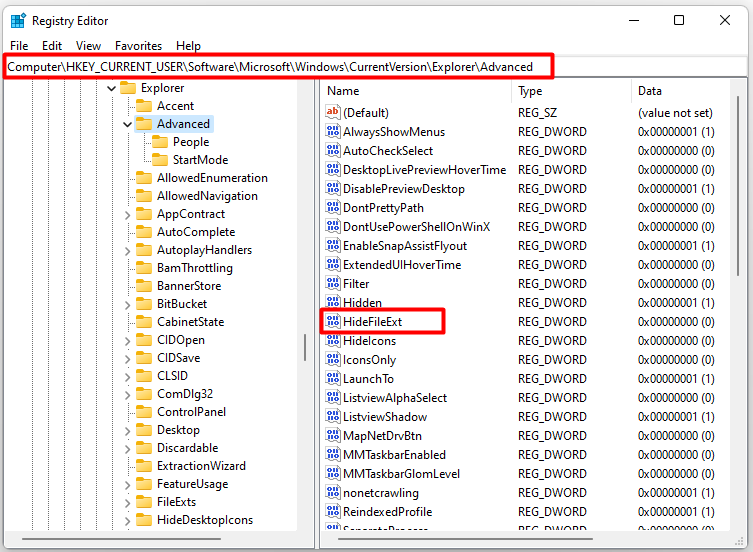
Task: Click the values pane vertical scrollbar
Action: [x=738, y=185]
